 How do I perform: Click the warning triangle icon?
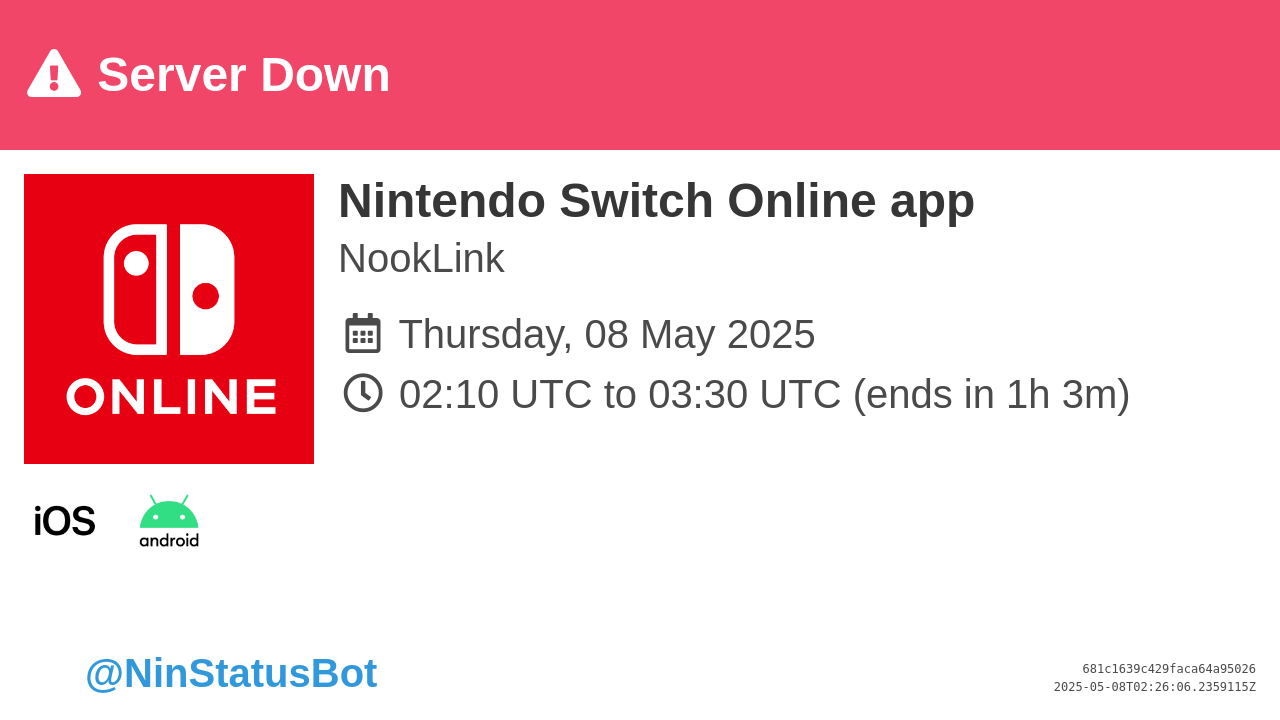(54, 74)
